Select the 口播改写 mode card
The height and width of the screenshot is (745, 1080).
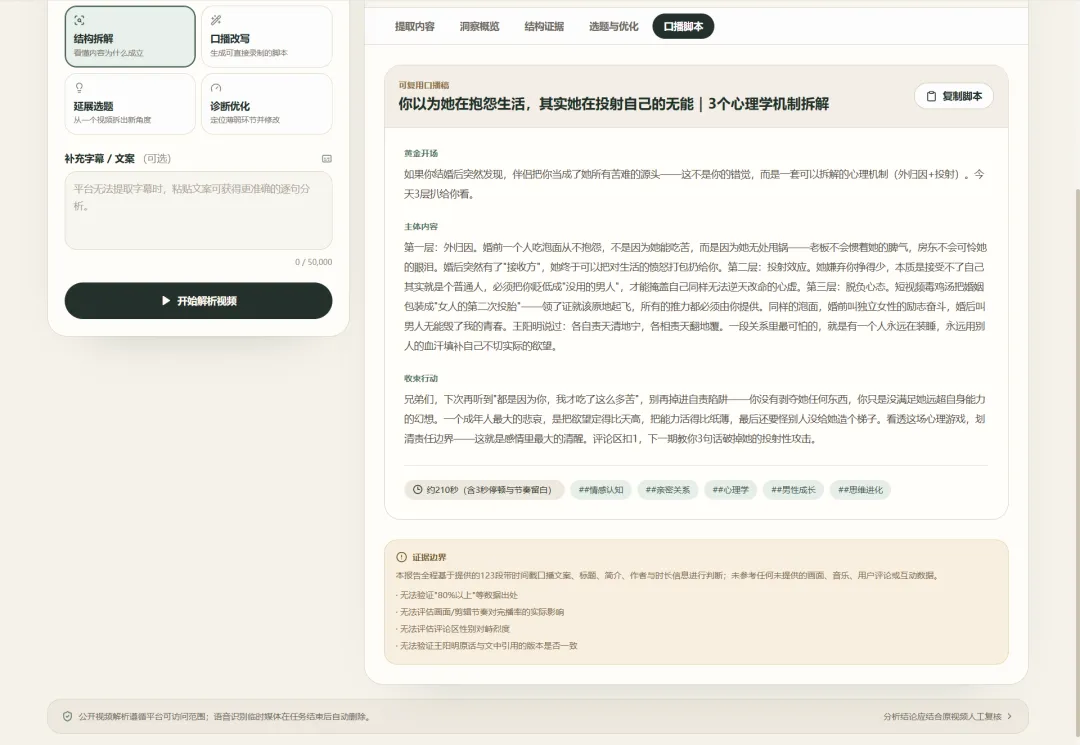267,36
